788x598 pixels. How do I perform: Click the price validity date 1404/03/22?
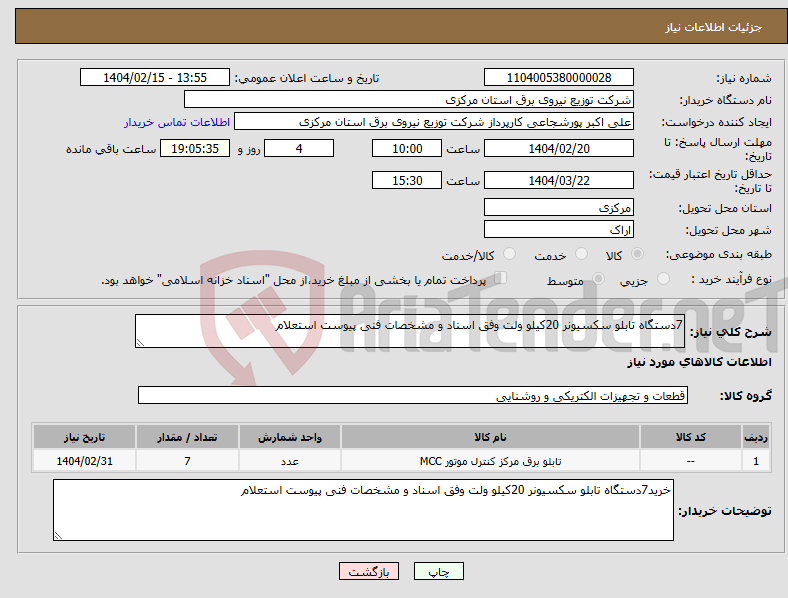pos(558,180)
